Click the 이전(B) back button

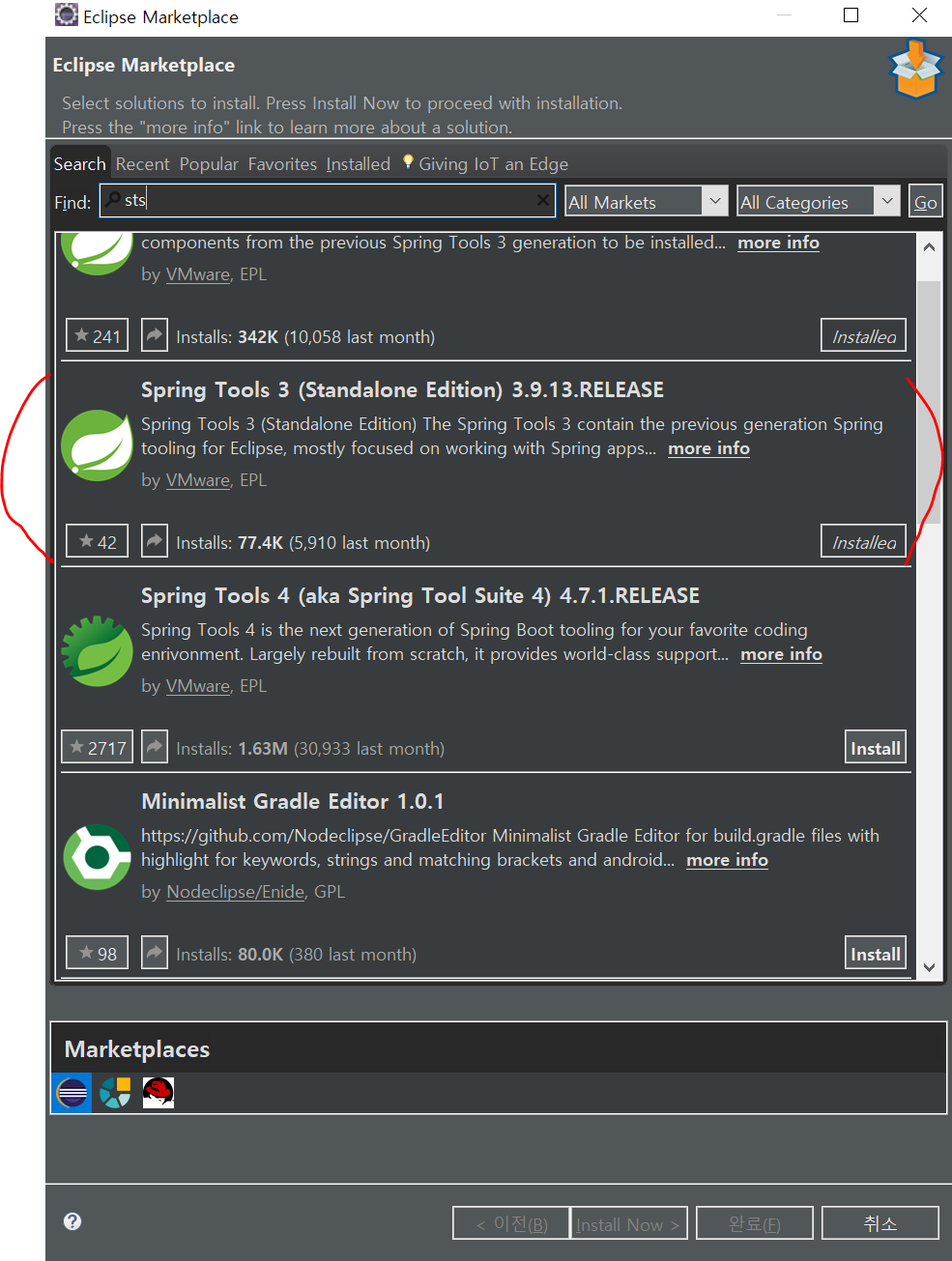pyautogui.click(x=511, y=1222)
